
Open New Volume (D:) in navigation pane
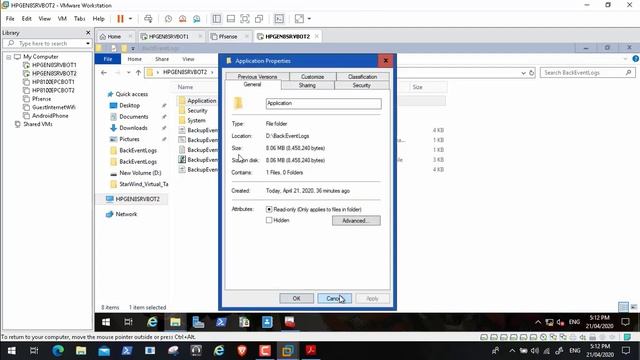coord(140,173)
